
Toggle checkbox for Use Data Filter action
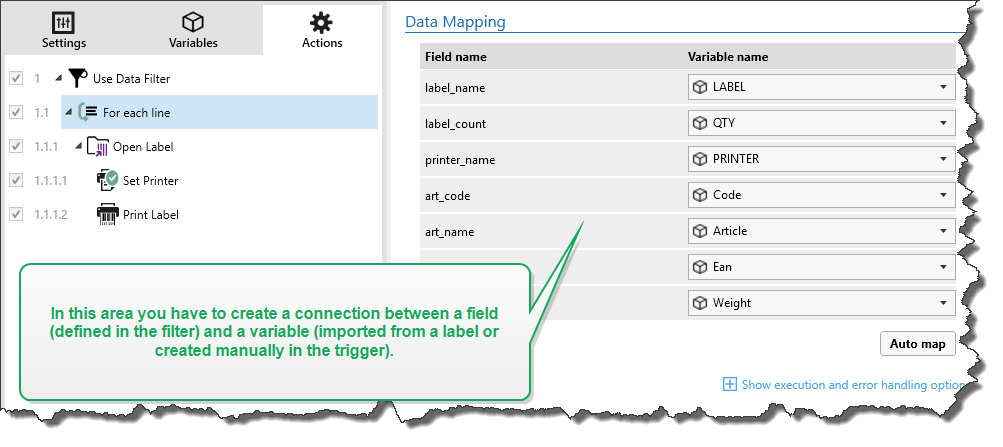tap(15, 78)
